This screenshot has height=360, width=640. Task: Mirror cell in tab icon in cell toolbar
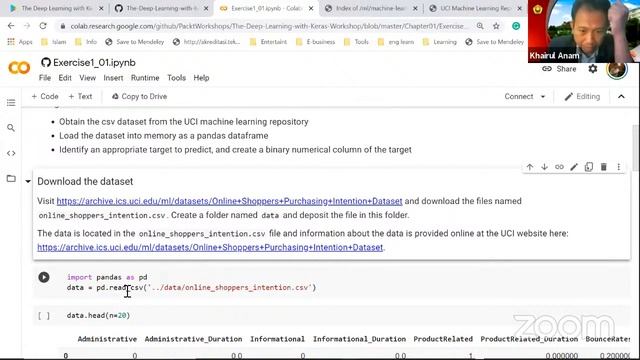click(x=589, y=167)
